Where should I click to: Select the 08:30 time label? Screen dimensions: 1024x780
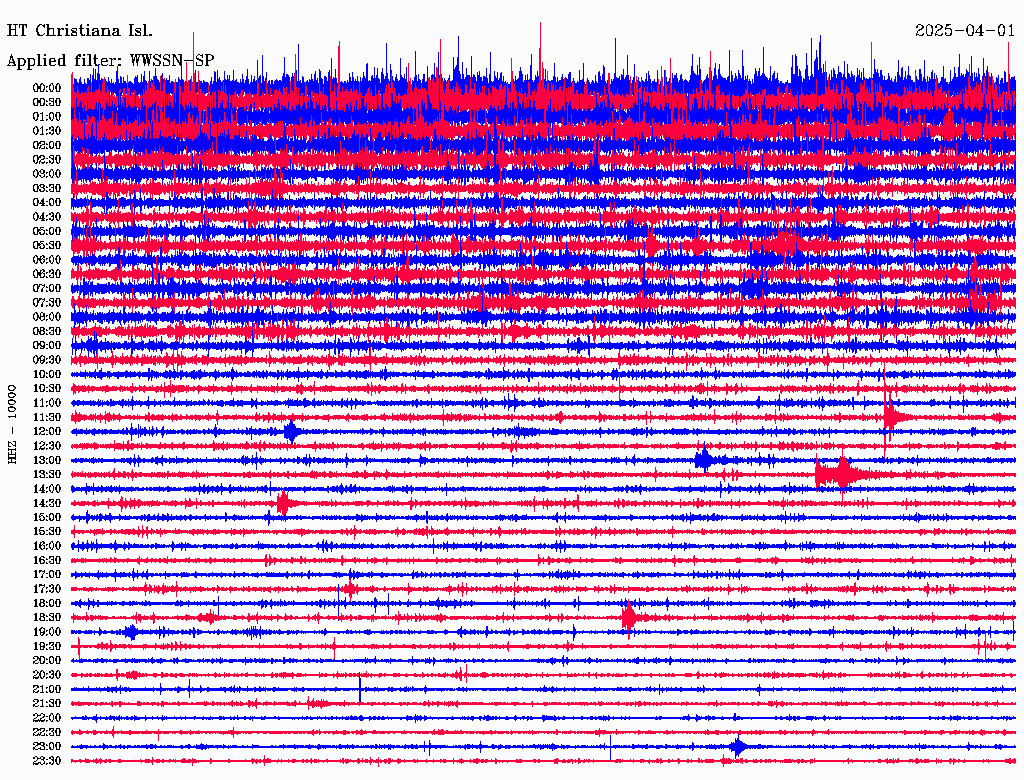pos(47,331)
